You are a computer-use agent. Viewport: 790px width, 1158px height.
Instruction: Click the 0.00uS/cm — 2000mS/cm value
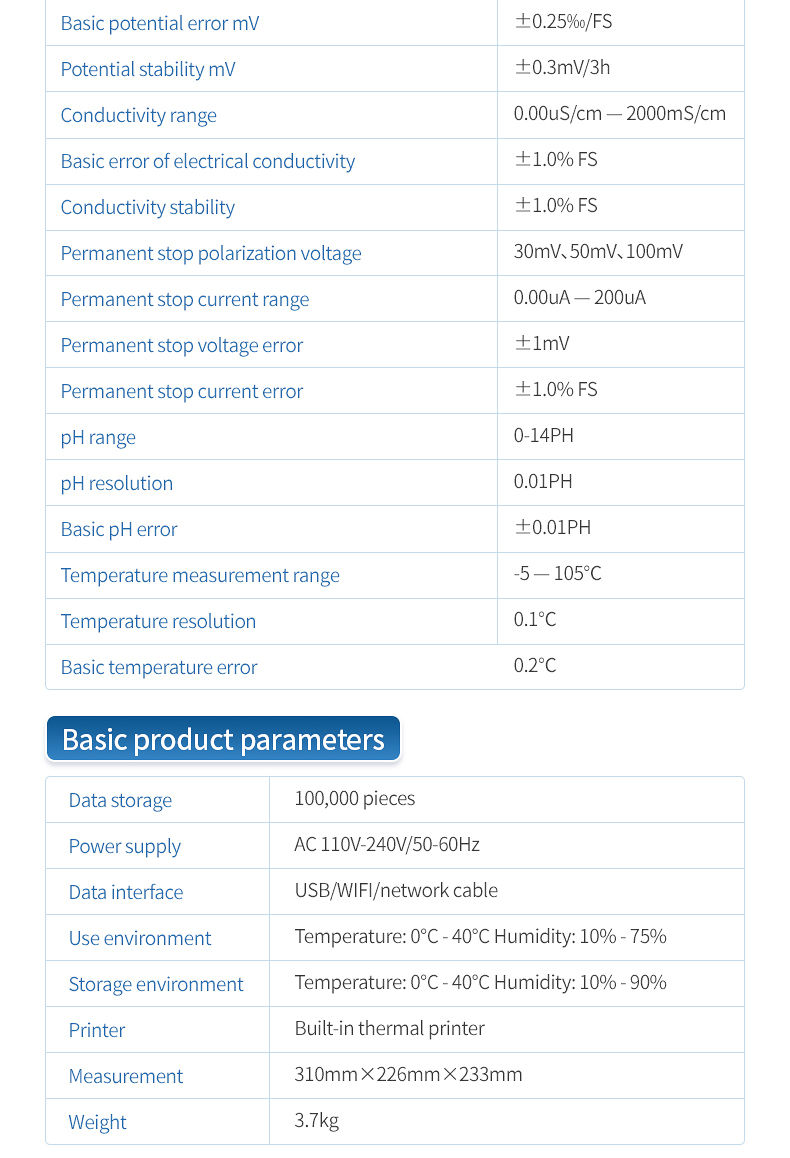pos(620,113)
